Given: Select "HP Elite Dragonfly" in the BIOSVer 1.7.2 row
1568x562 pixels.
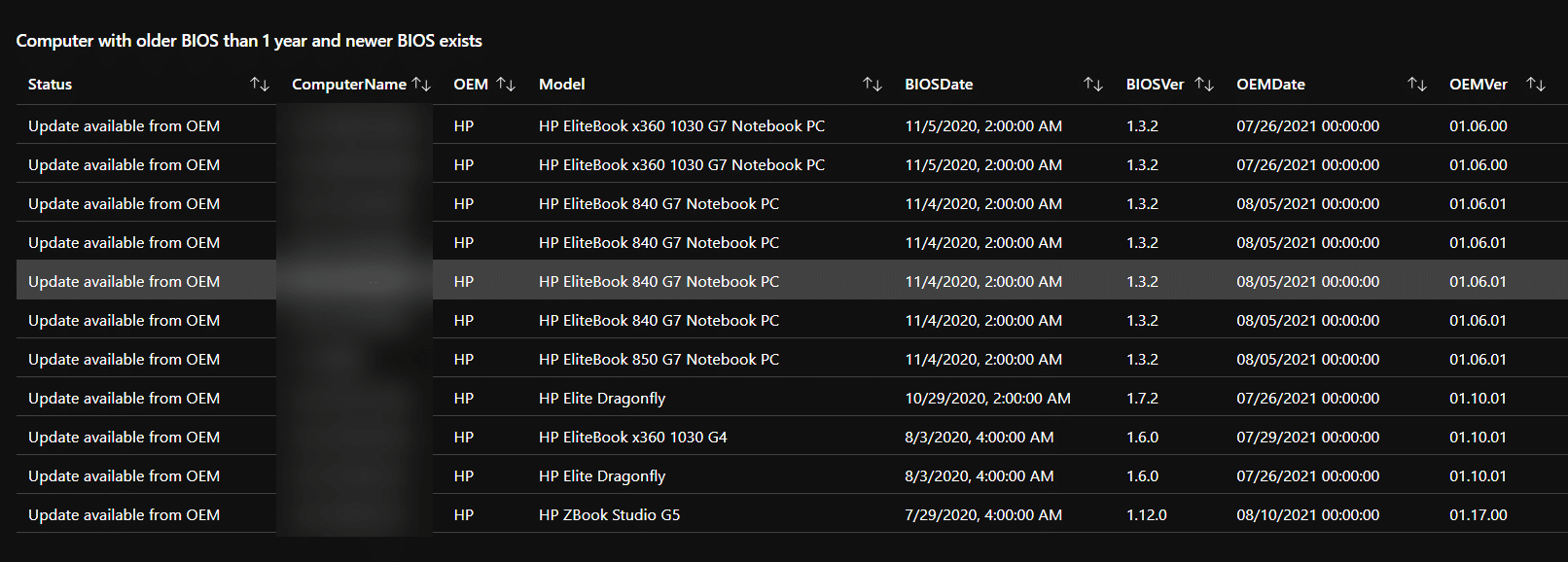Looking at the screenshot, I should [x=602, y=399].
